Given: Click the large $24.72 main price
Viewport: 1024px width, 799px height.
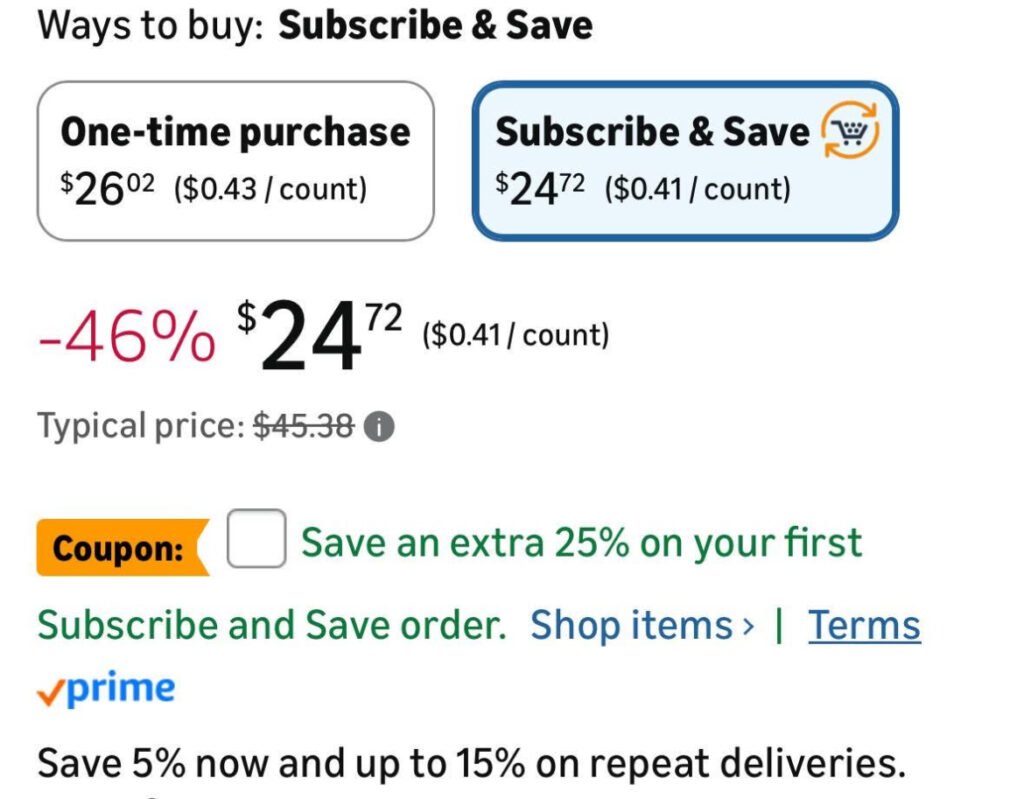Looking at the screenshot, I should 320,336.
